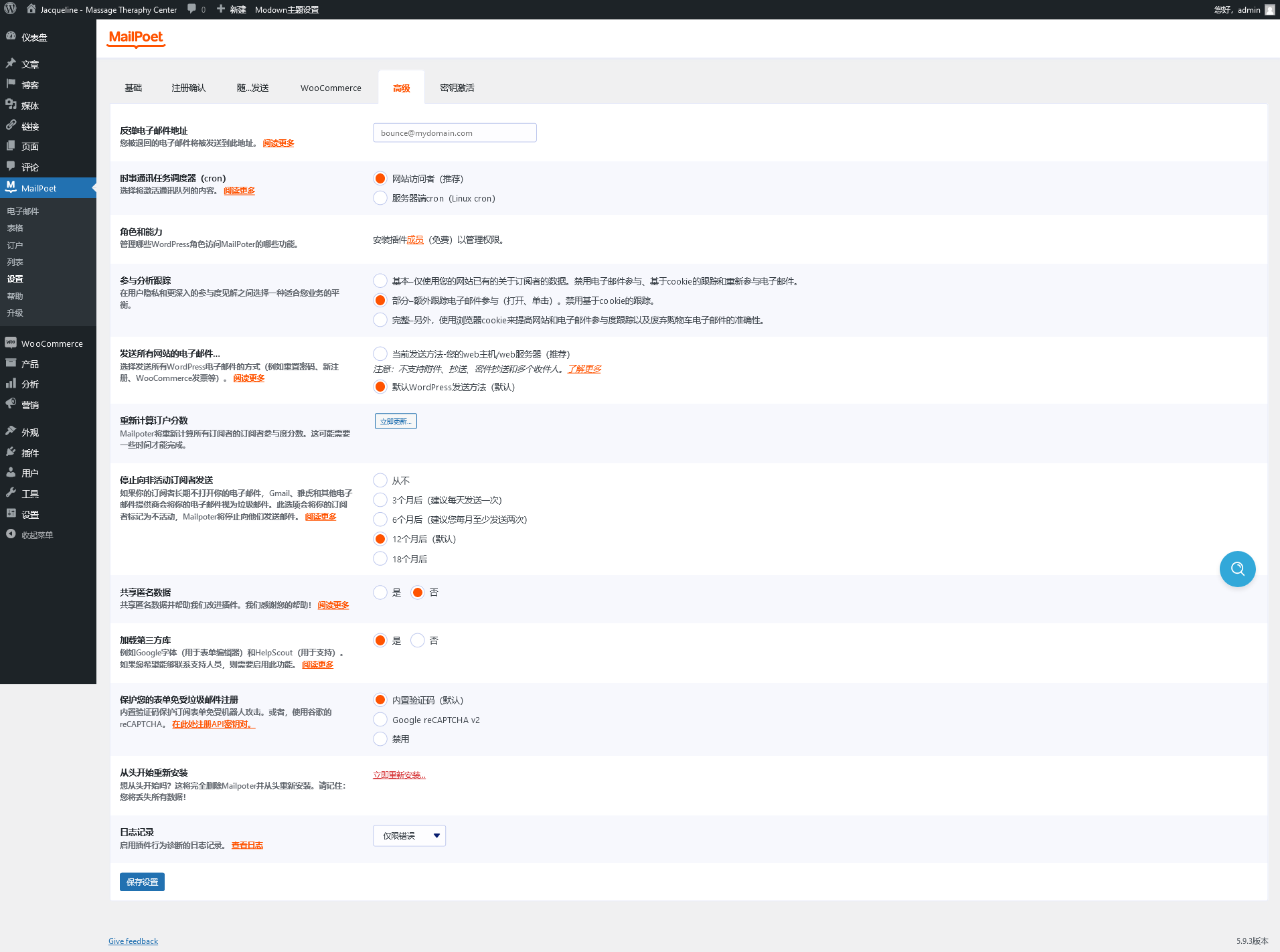This screenshot has width=1280, height=952.
Task: Select 当前发送方法 web主机 radio option
Action: 380,354
